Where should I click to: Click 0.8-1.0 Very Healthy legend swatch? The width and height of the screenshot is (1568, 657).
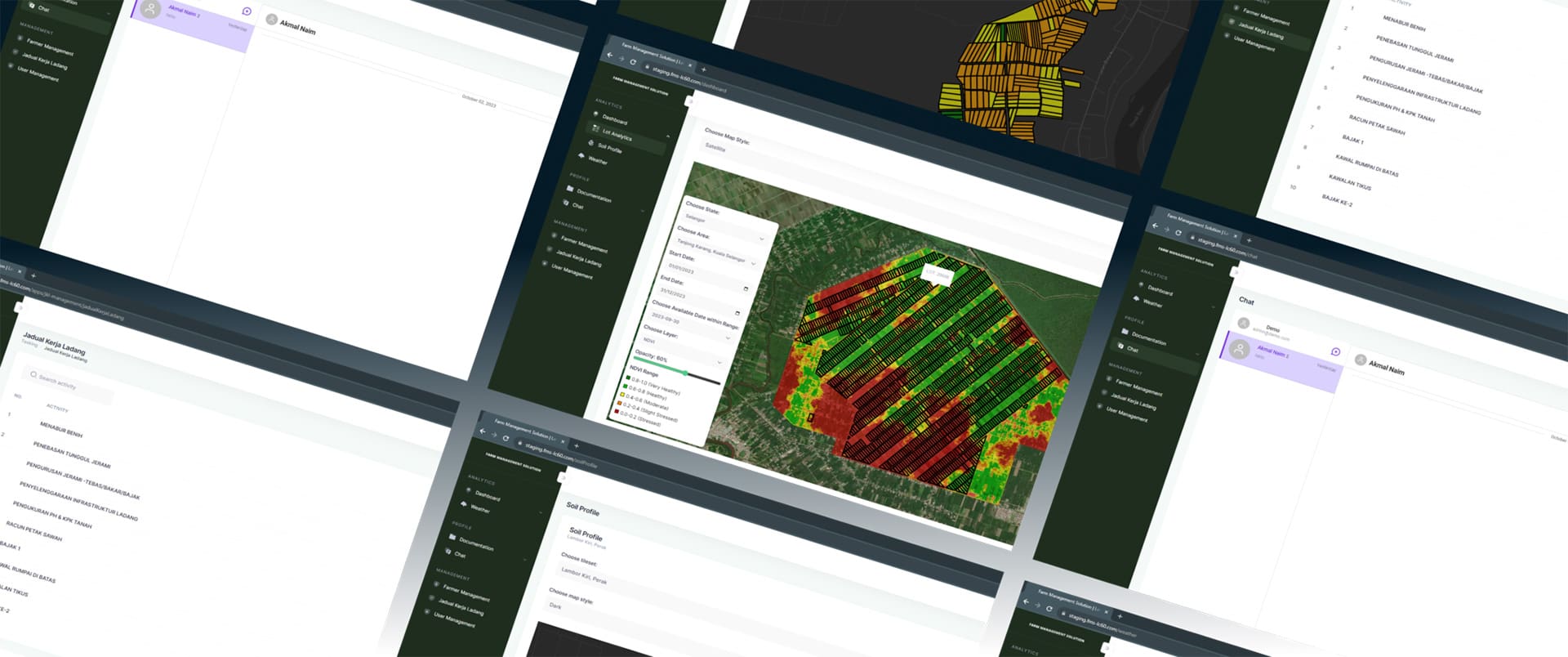coord(627,378)
